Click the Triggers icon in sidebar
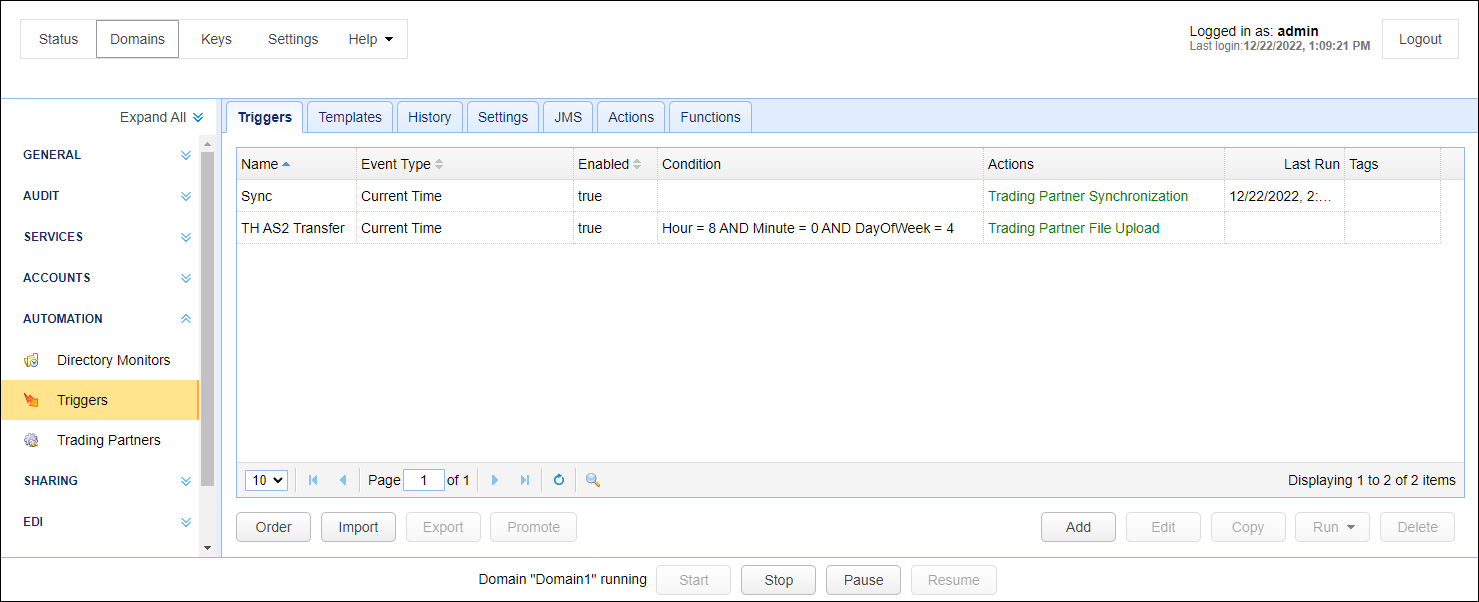Screen dimensions: 1479x602 coord(32,400)
